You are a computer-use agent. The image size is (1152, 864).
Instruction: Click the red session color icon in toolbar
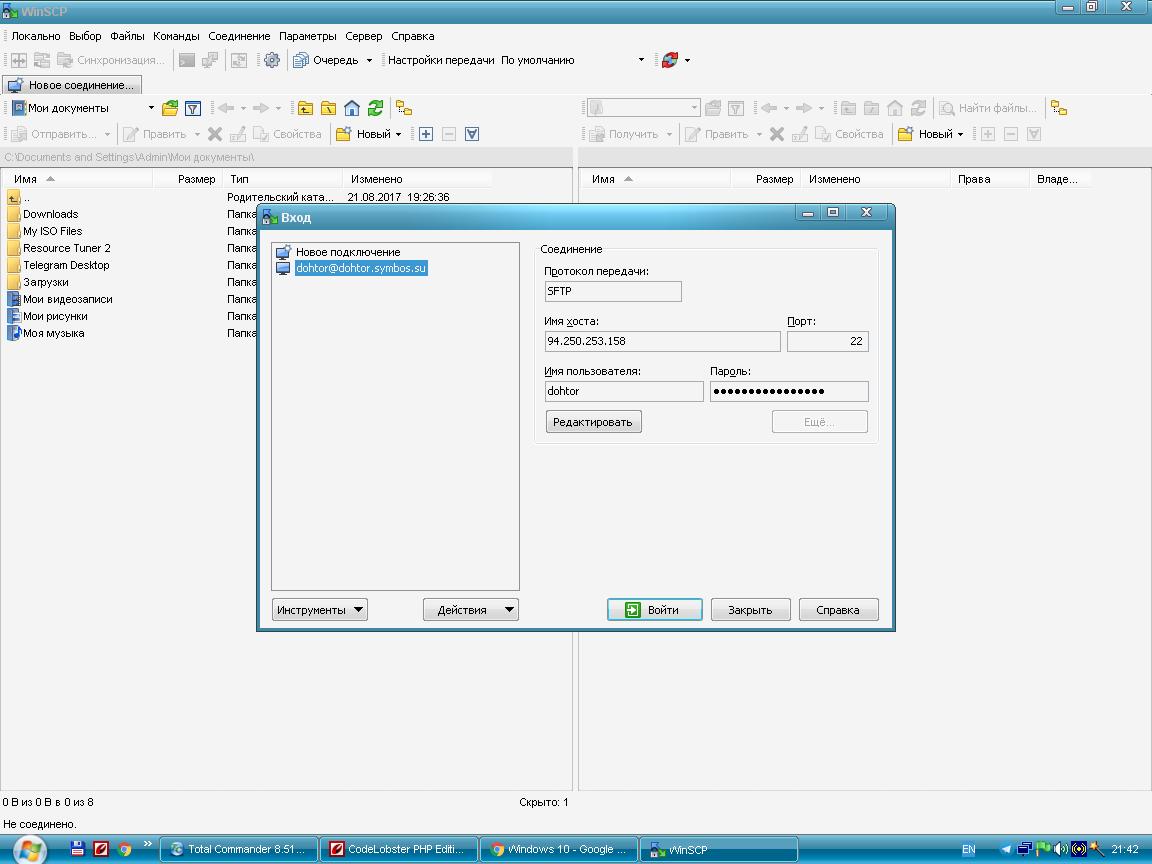tap(670, 60)
